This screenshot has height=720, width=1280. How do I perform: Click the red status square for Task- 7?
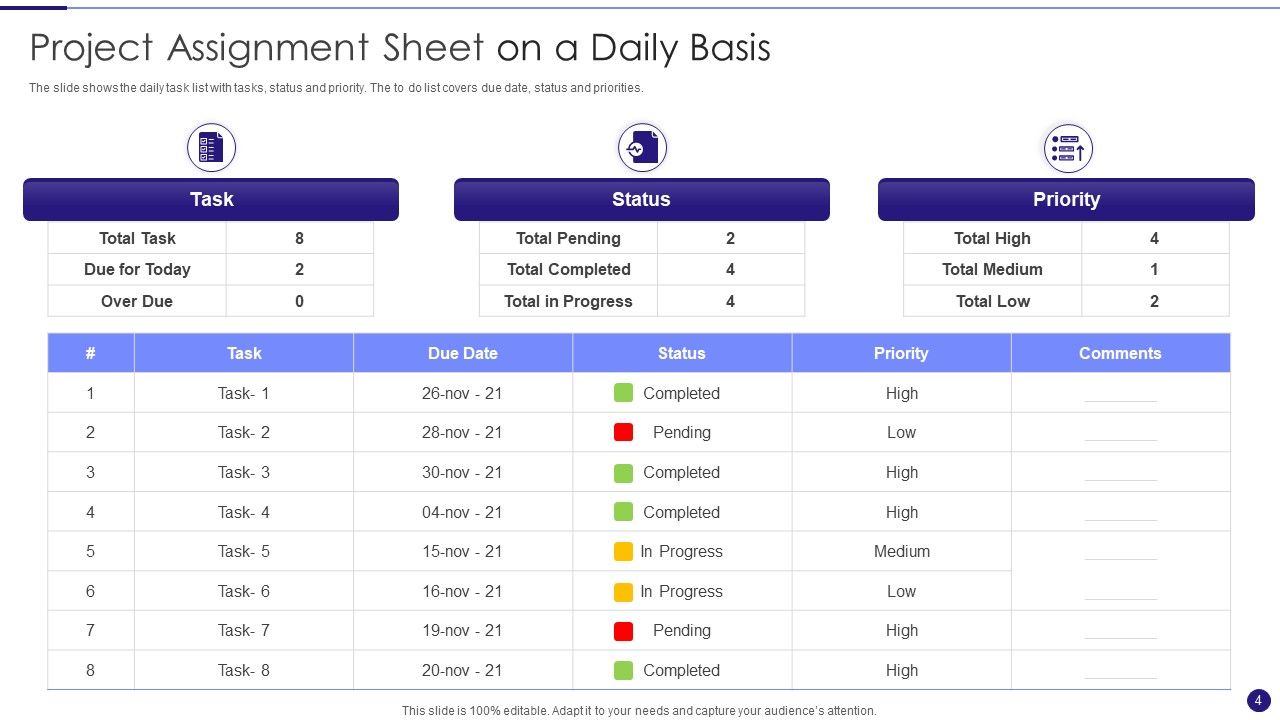coord(623,630)
